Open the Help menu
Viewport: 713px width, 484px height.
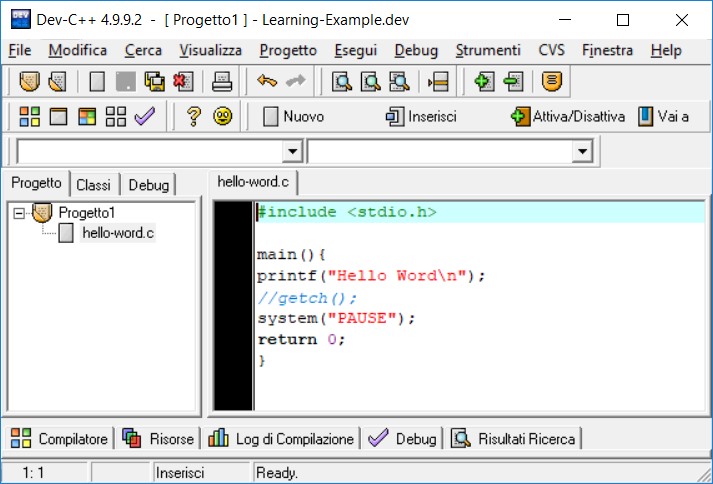666,50
